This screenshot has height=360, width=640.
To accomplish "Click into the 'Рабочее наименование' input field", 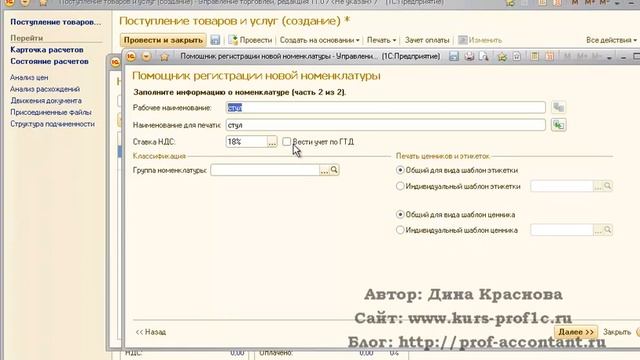I will tap(385, 107).
